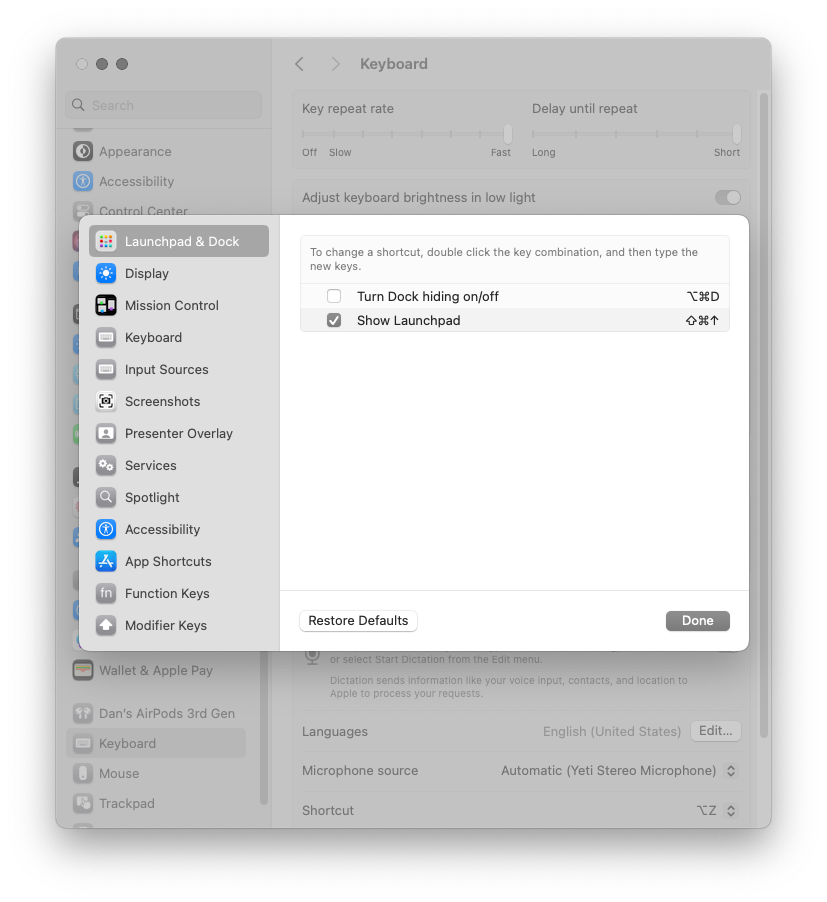Click the Languages Edit... button

pos(715,731)
